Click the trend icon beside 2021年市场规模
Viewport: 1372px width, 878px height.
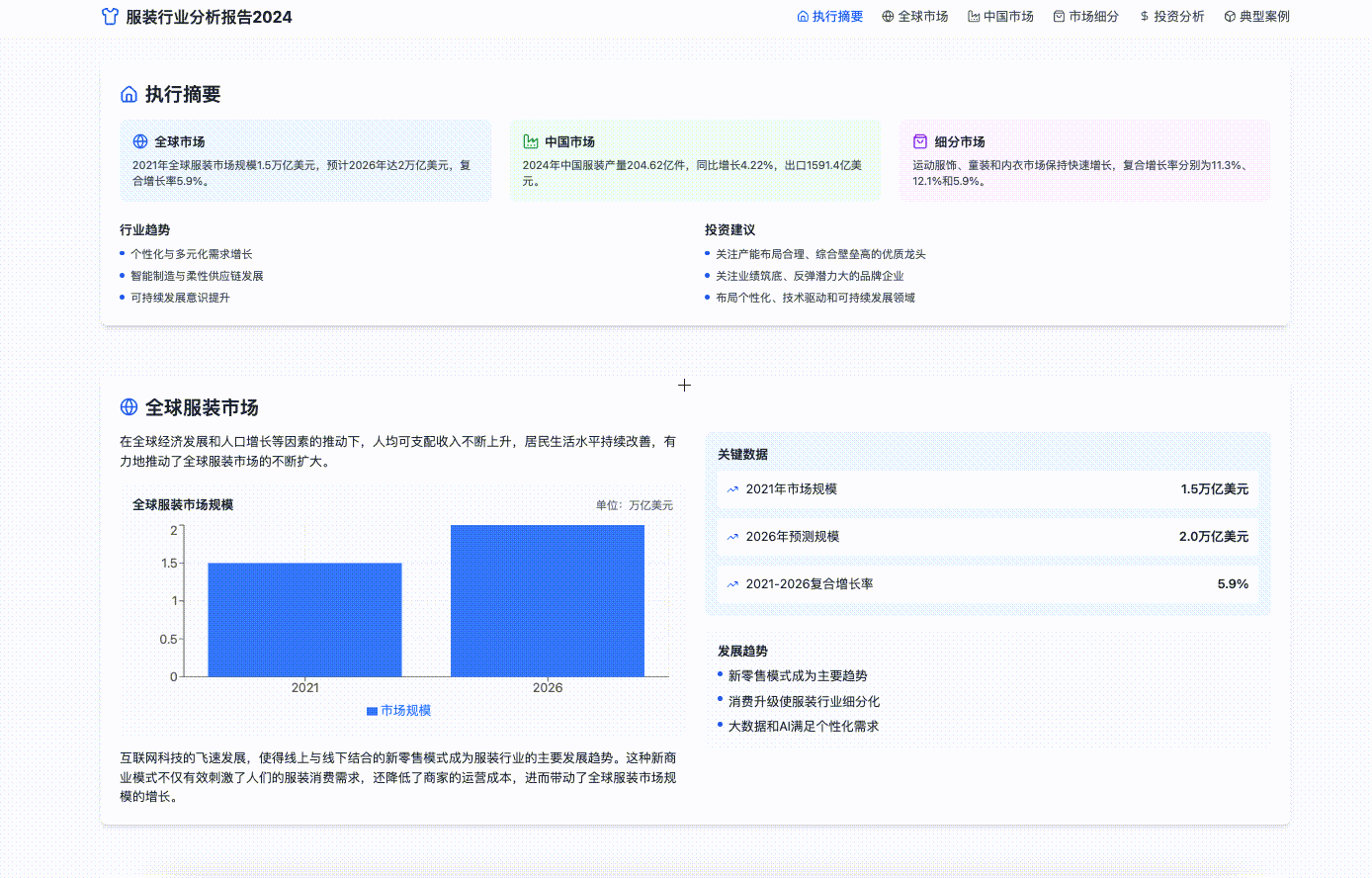tap(731, 488)
